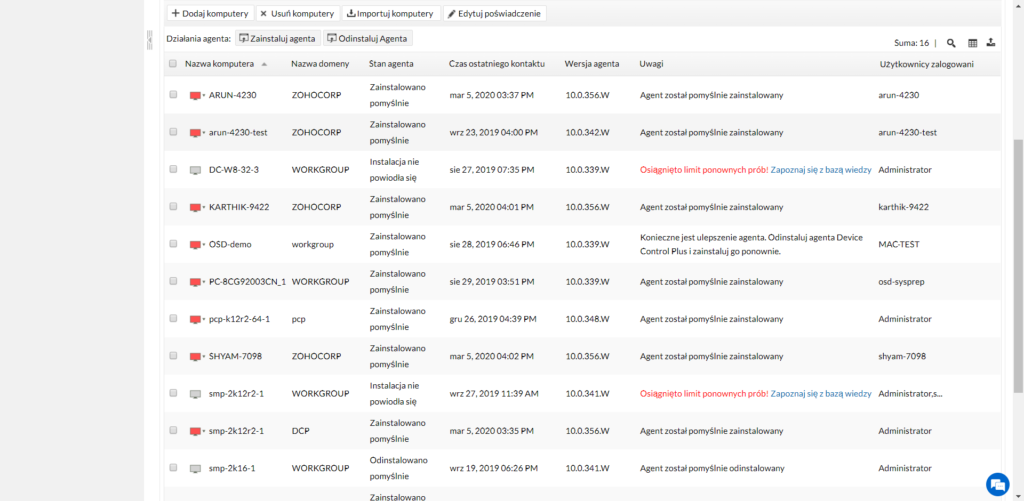Click the gray monitor icon for DC-W8-32-3
The height and width of the screenshot is (501, 1024).
195,170
